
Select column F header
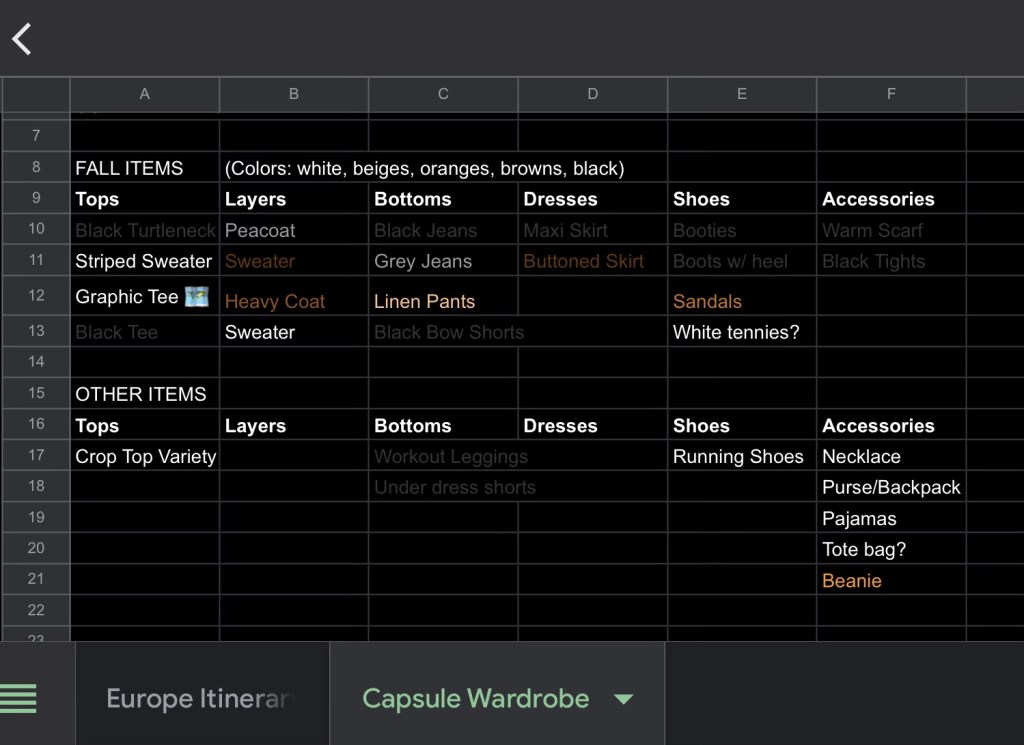pos(890,94)
